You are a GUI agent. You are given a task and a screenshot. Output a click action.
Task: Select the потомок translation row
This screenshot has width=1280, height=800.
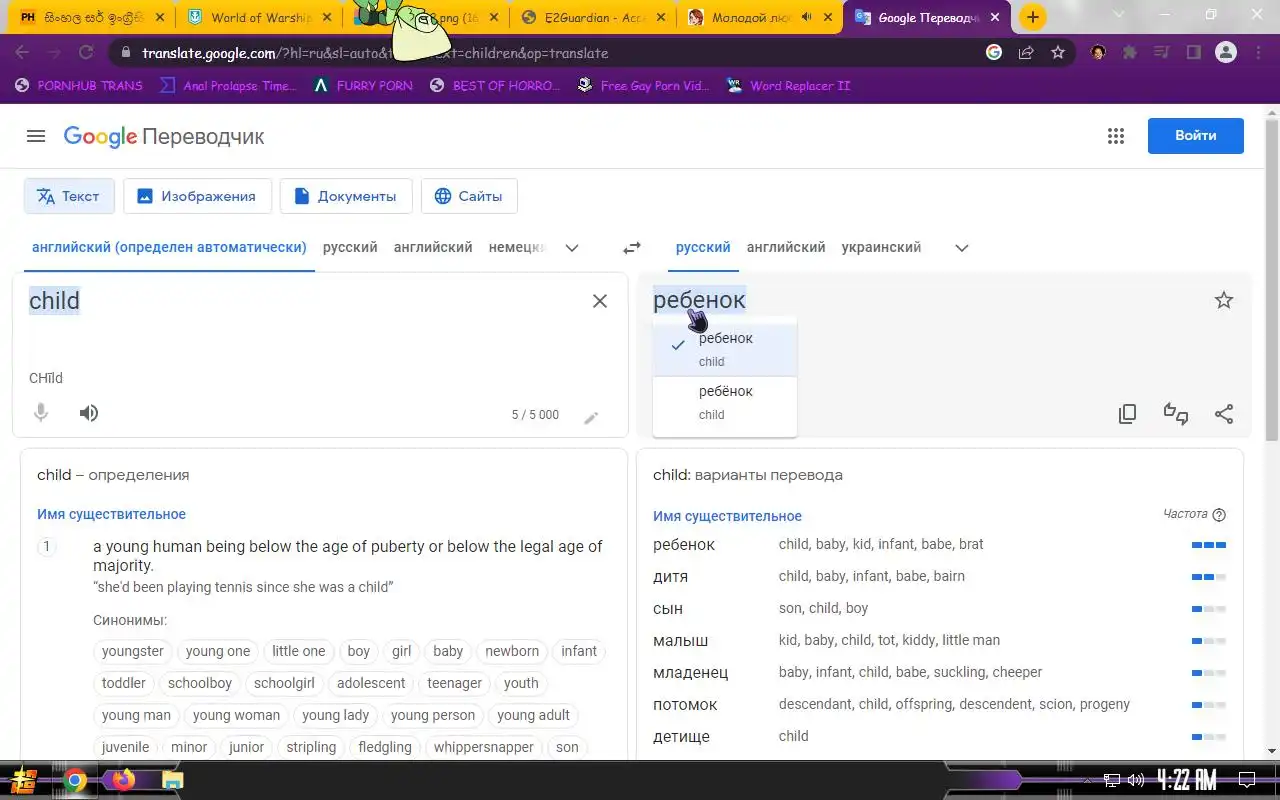[940, 704]
